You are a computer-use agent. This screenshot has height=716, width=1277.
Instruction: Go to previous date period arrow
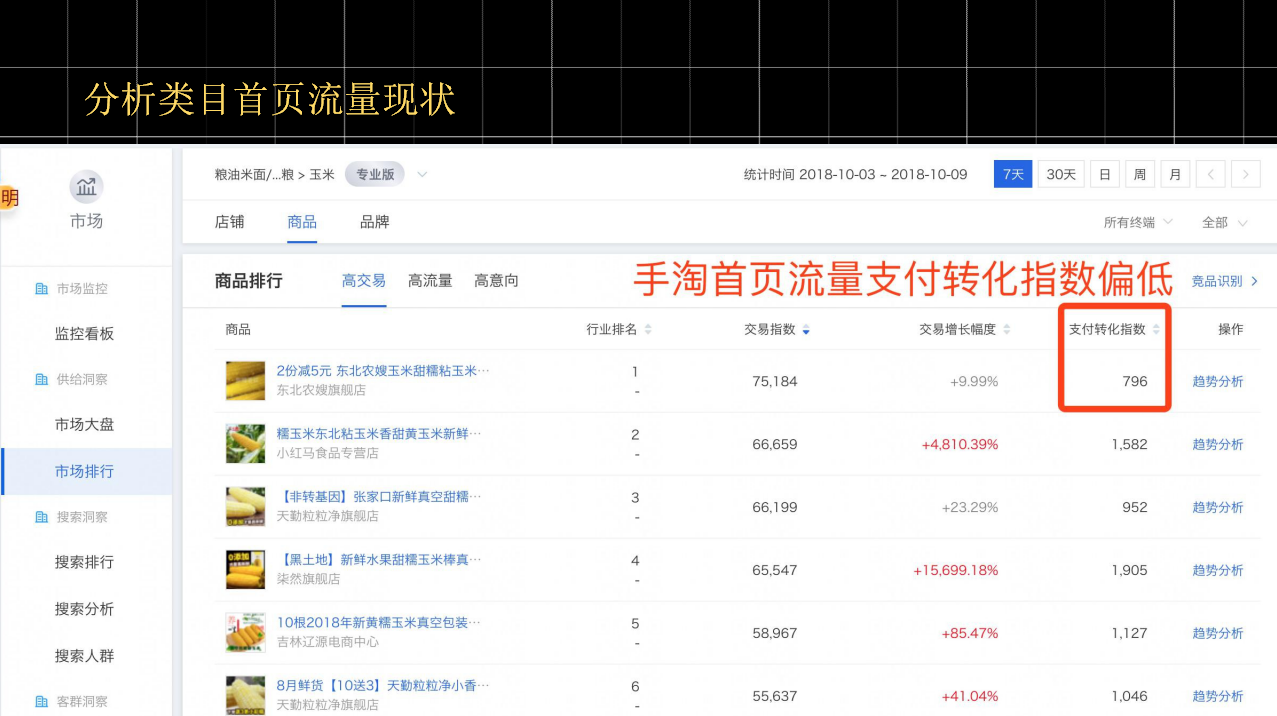pos(1210,174)
